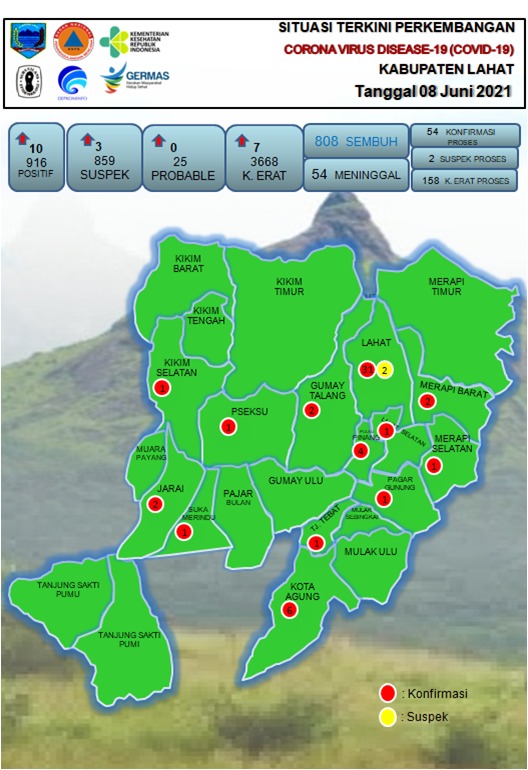Screen dimensions: 528x770
Task: Click the red Konfirmasi legend circle
Action: coord(388,693)
